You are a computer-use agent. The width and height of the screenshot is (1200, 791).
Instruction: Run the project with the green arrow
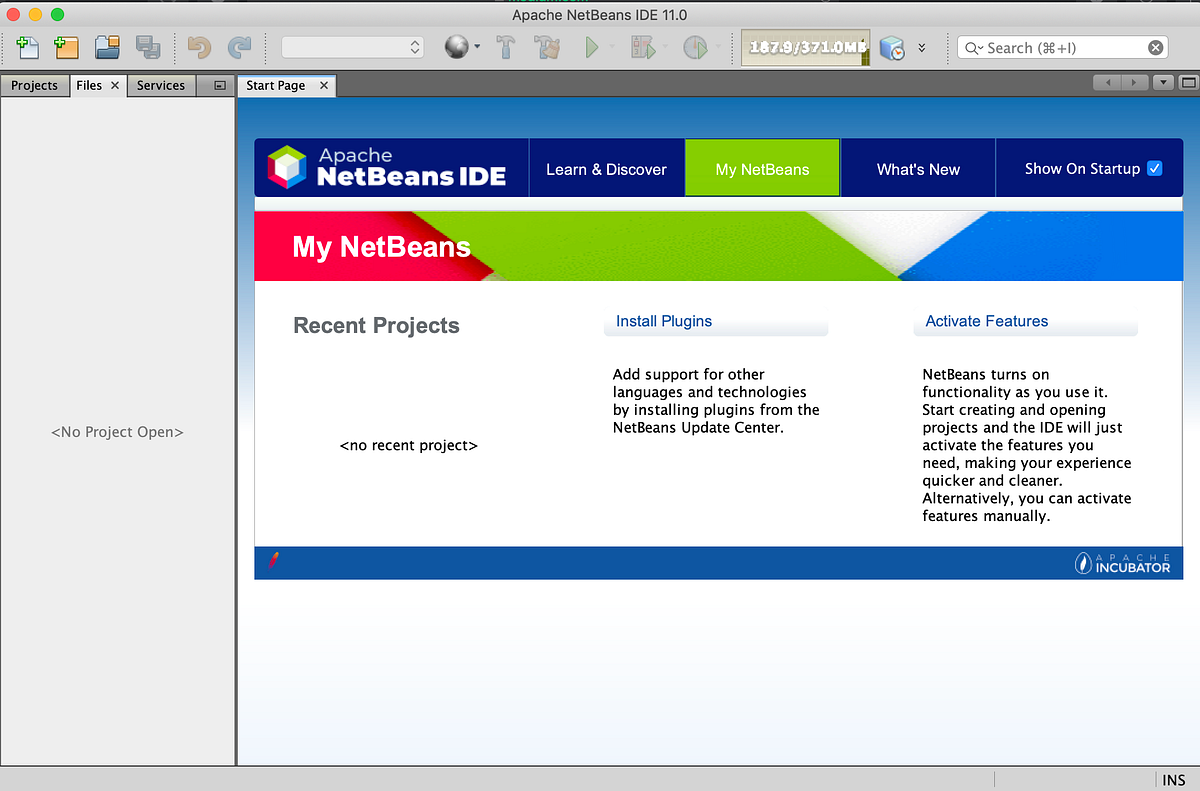coord(592,47)
